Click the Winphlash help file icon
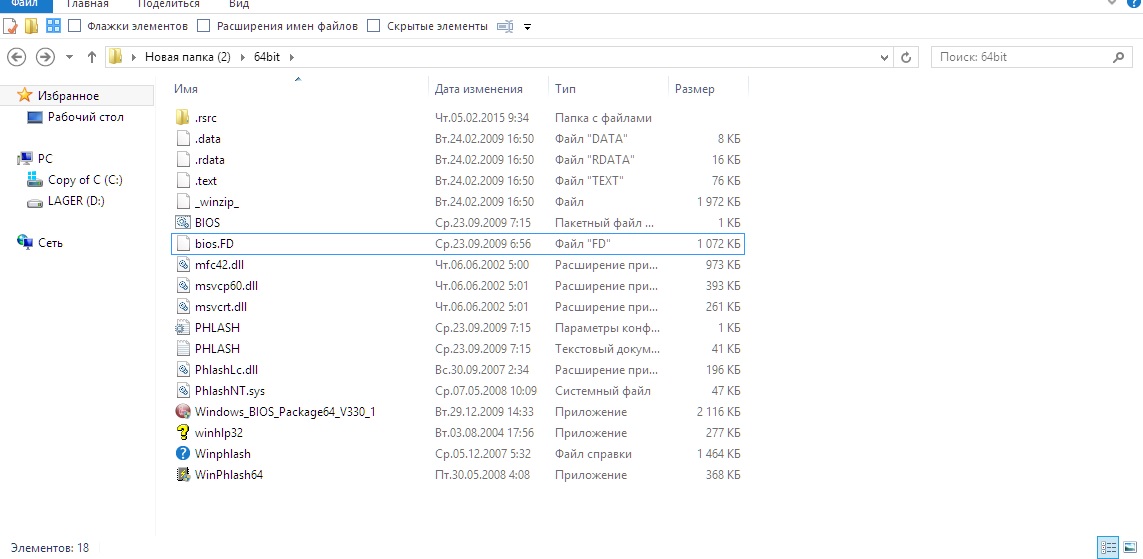 (183, 454)
